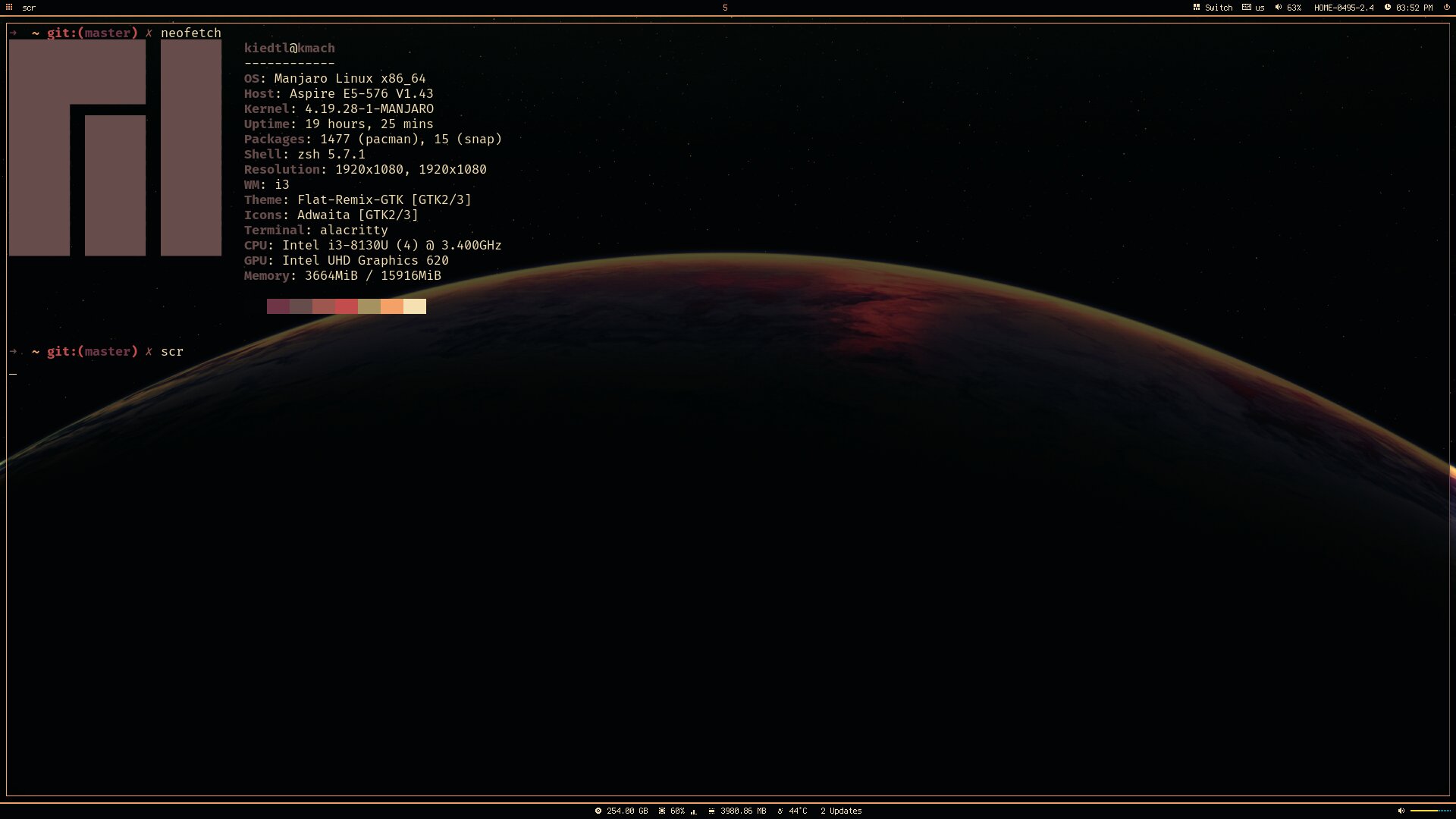Viewport: 1456px width, 819px height.
Task: Click the thermometer temperature icon
Action: pos(780,811)
